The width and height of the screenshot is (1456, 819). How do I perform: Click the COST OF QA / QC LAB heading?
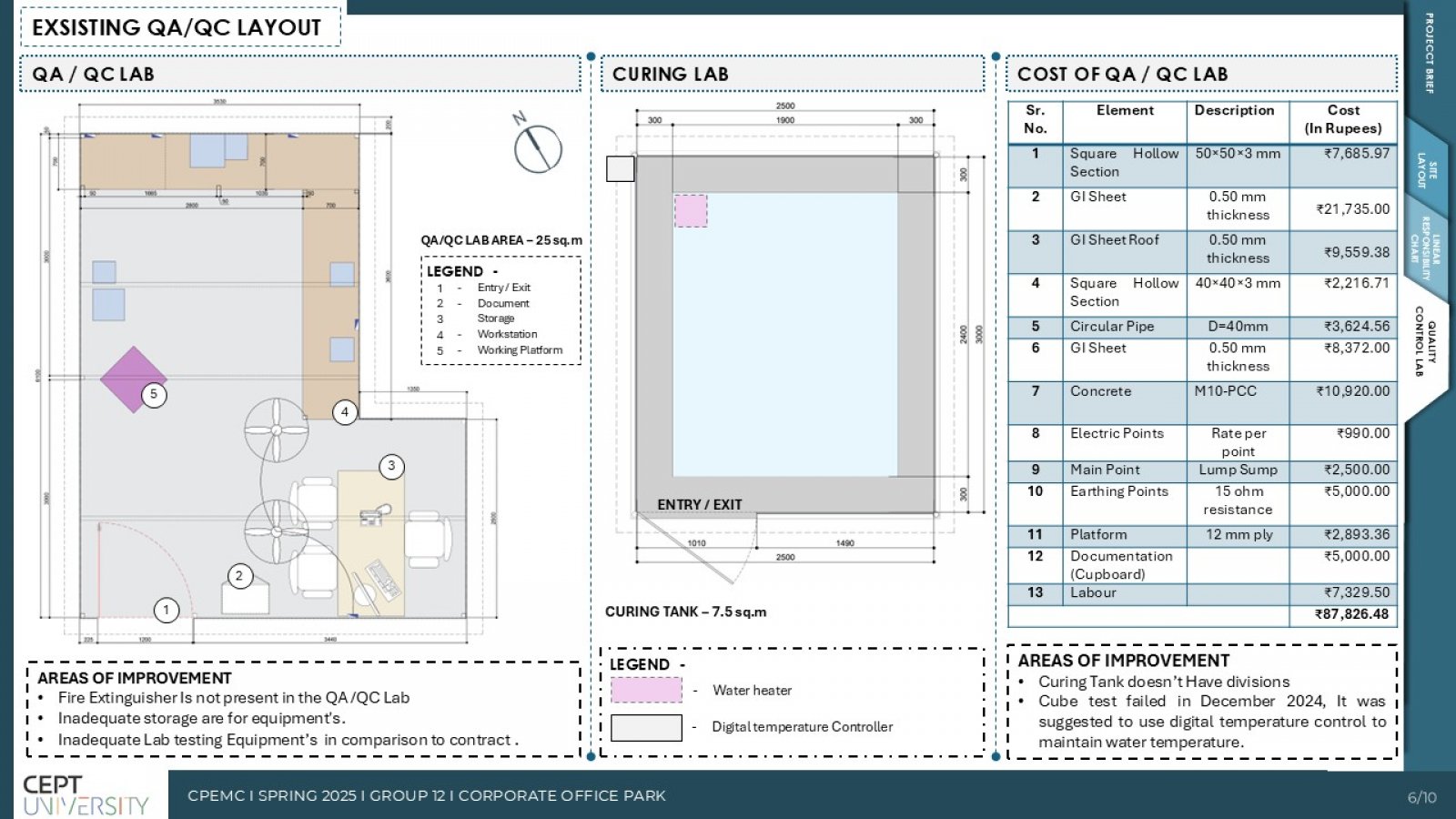click(1123, 75)
